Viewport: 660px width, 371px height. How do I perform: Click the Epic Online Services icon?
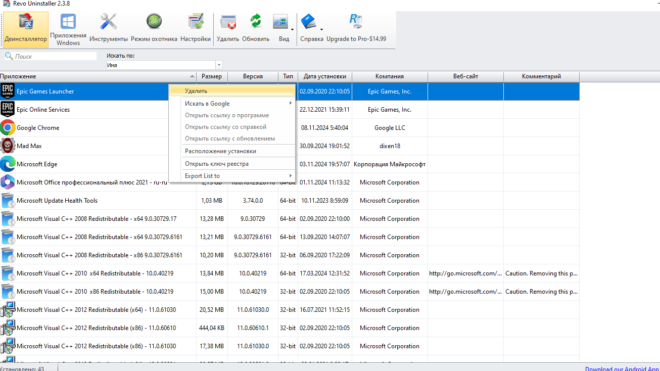coord(8,109)
